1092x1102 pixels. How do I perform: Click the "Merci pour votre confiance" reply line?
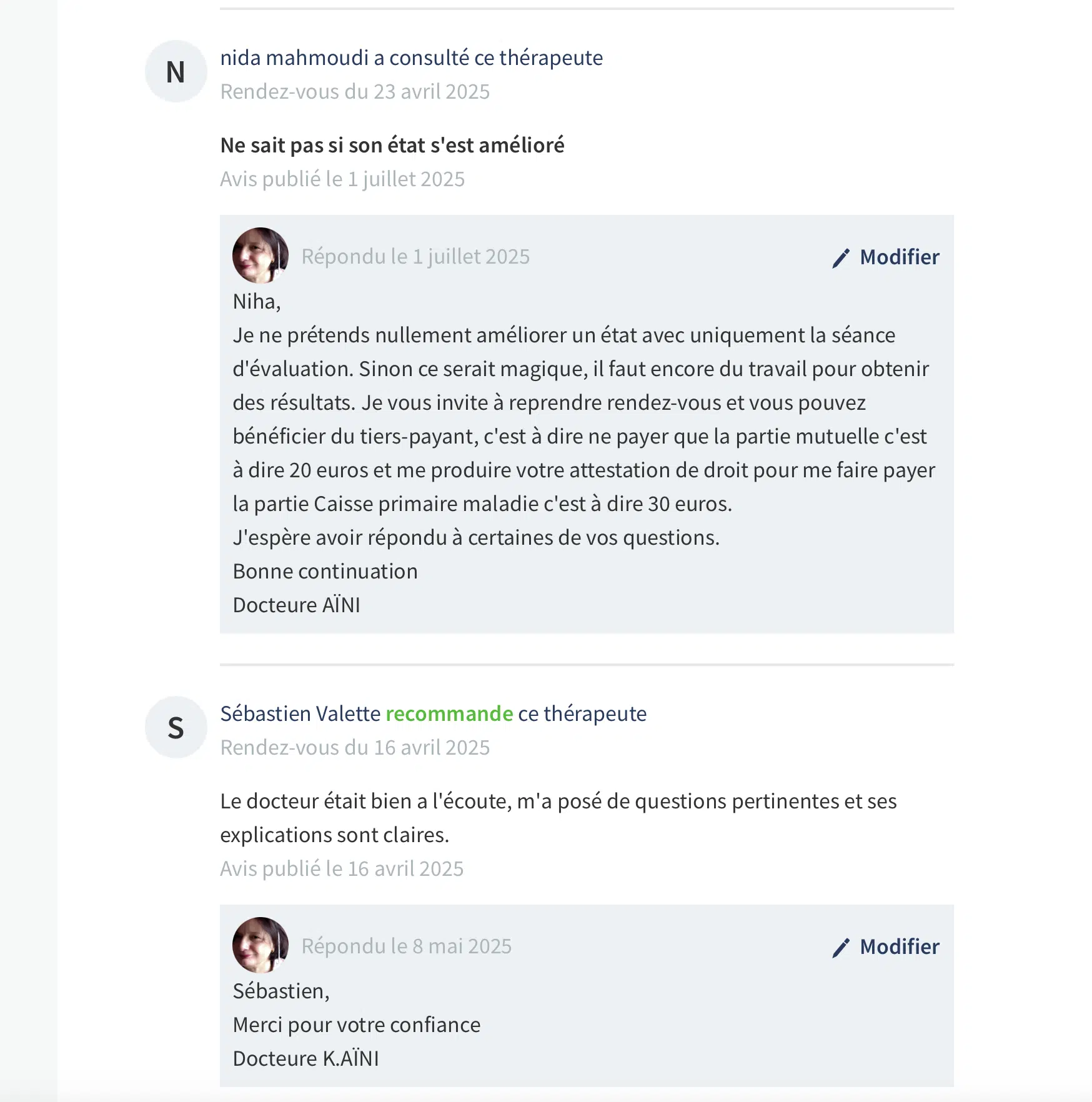point(357,1025)
